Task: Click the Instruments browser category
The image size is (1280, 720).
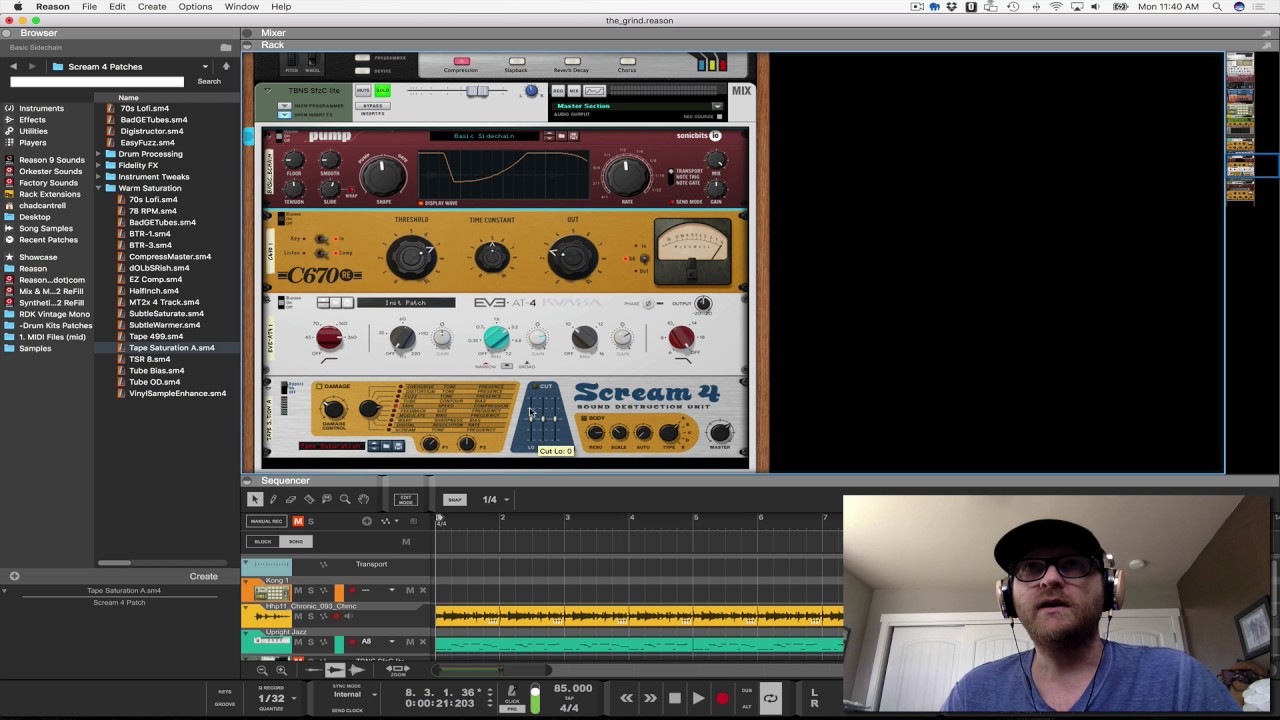Action: 40,108
